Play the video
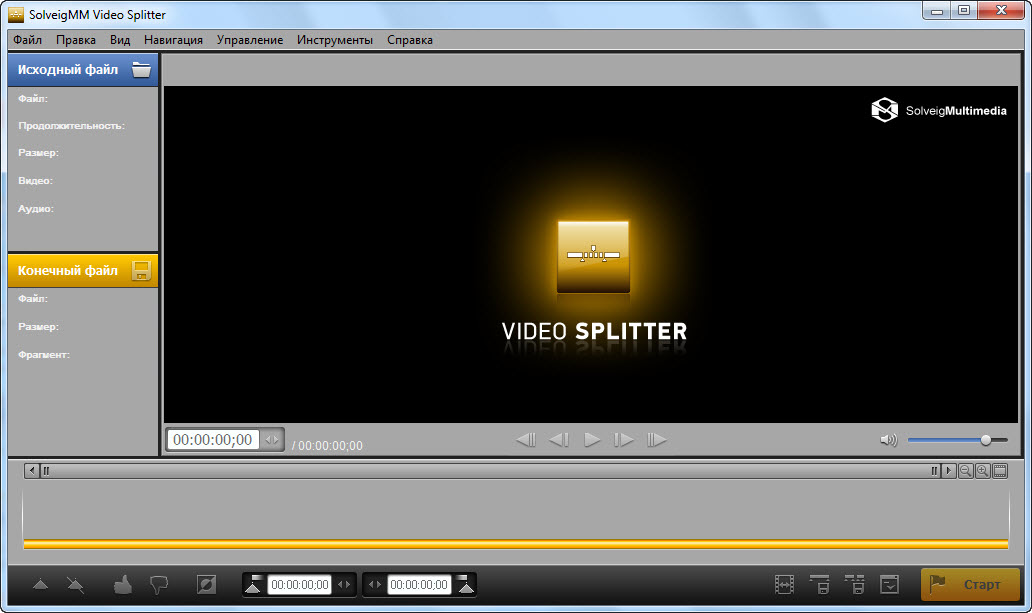Screen dimensions: 1032x613 point(592,439)
